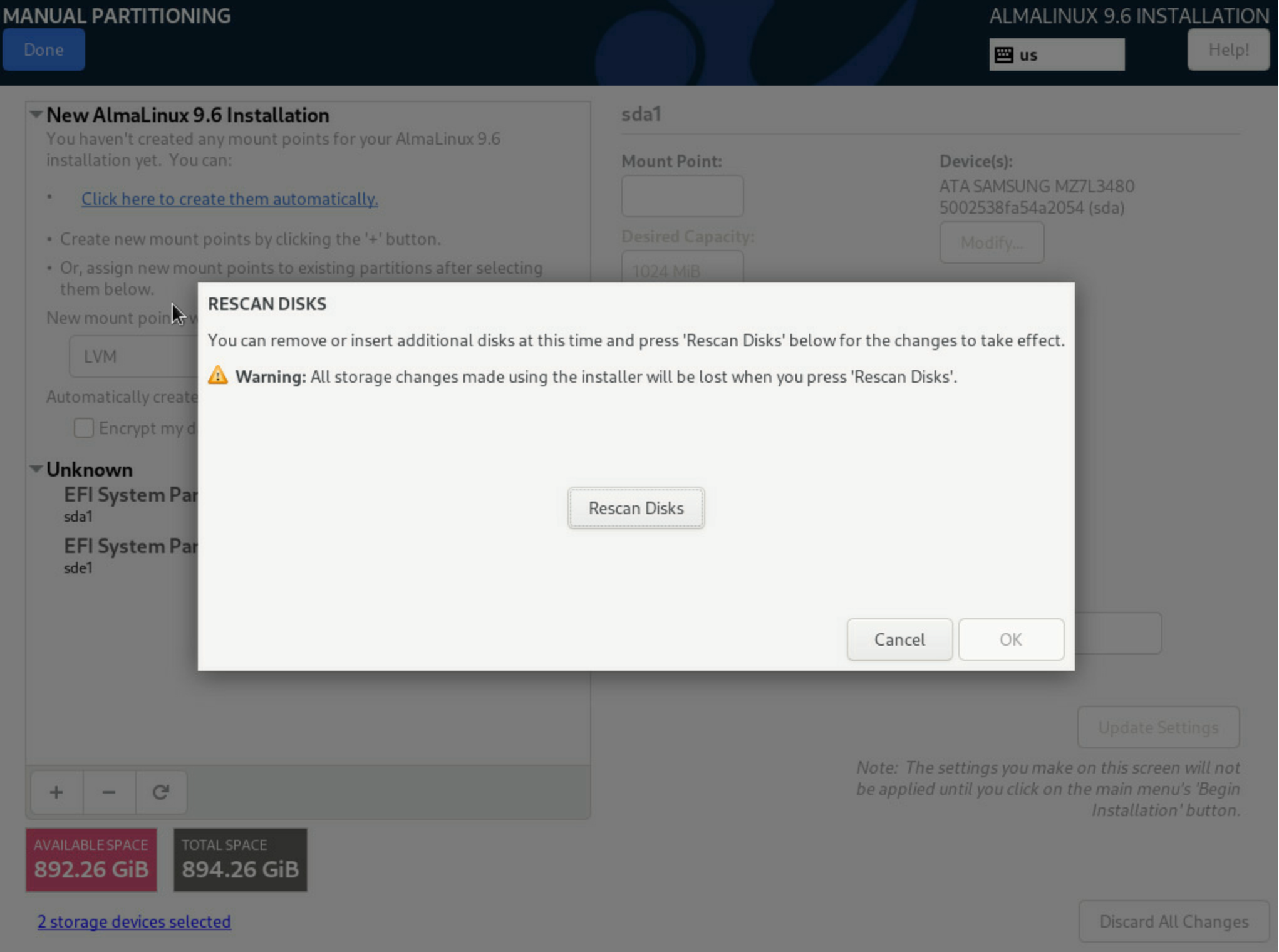The image size is (1279, 952).
Task: Click the RESCAN DISKS dialog title
Action: tap(267, 304)
